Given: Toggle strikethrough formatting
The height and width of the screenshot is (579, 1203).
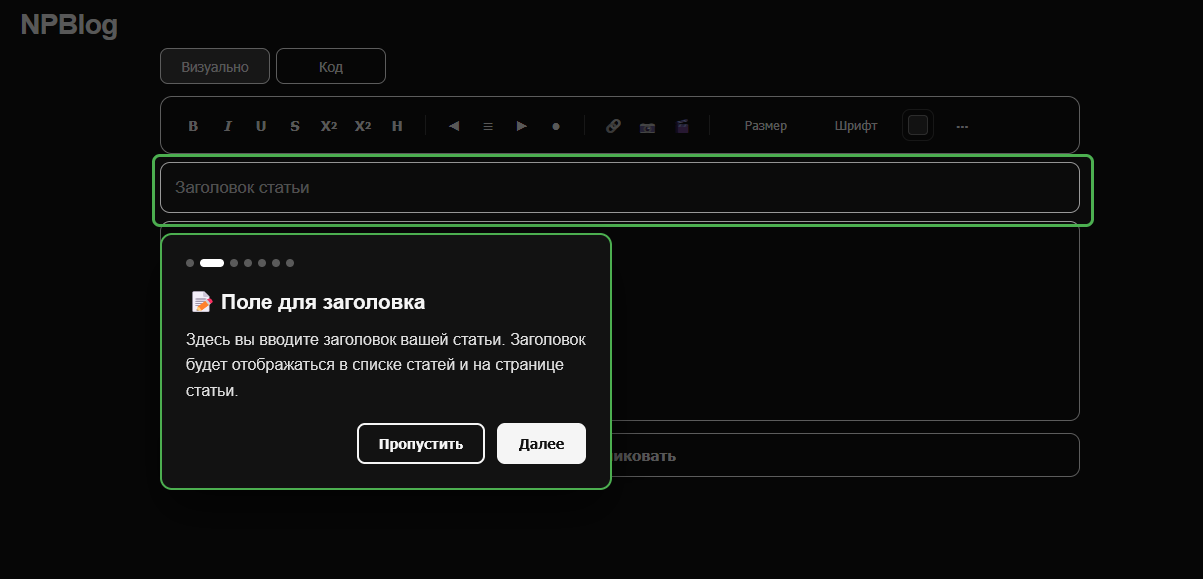Looking at the screenshot, I should pyautogui.click(x=295, y=126).
